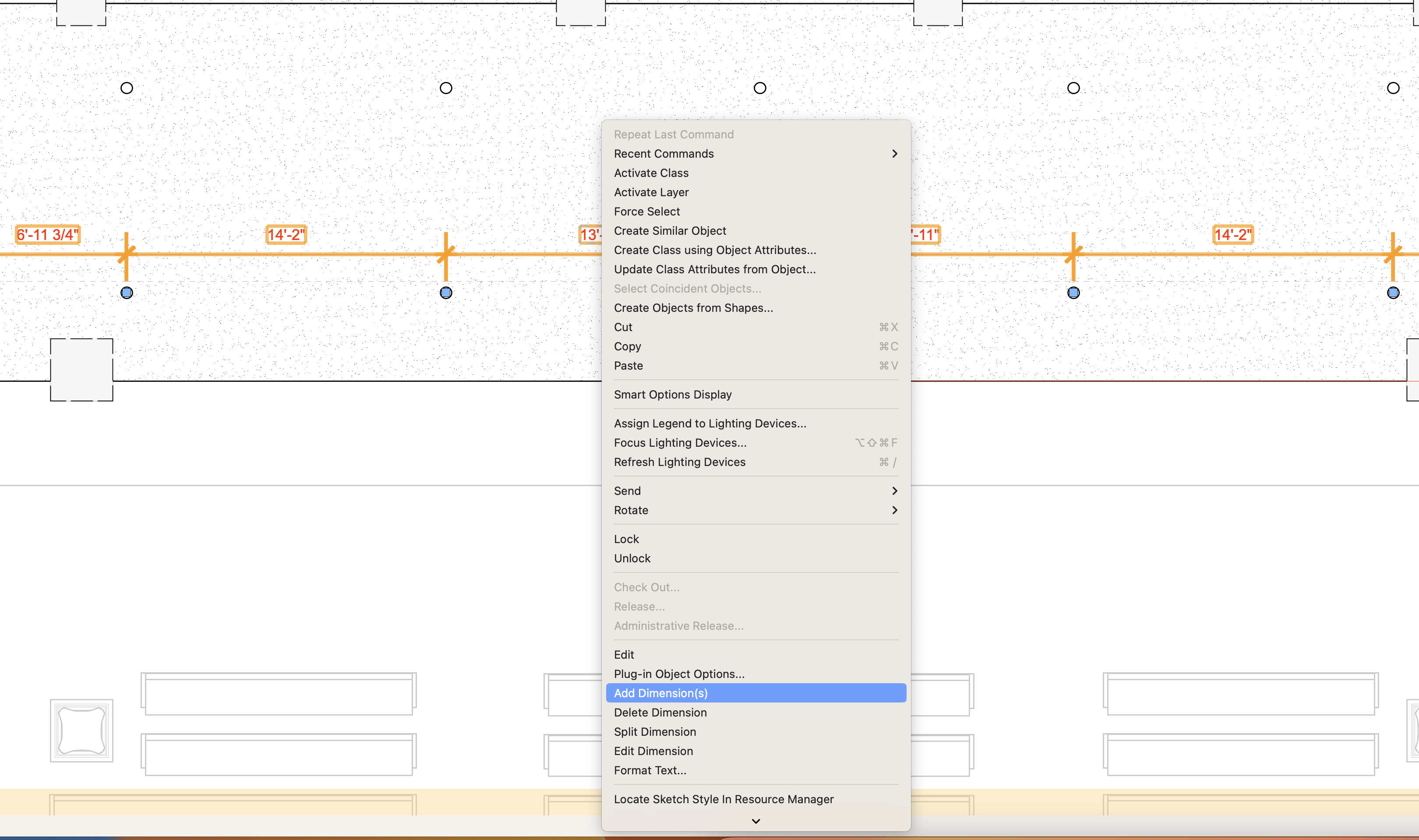This screenshot has height=840, width=1419.
Task: Select the square pillow chair symbol
Action: point(81,730)
